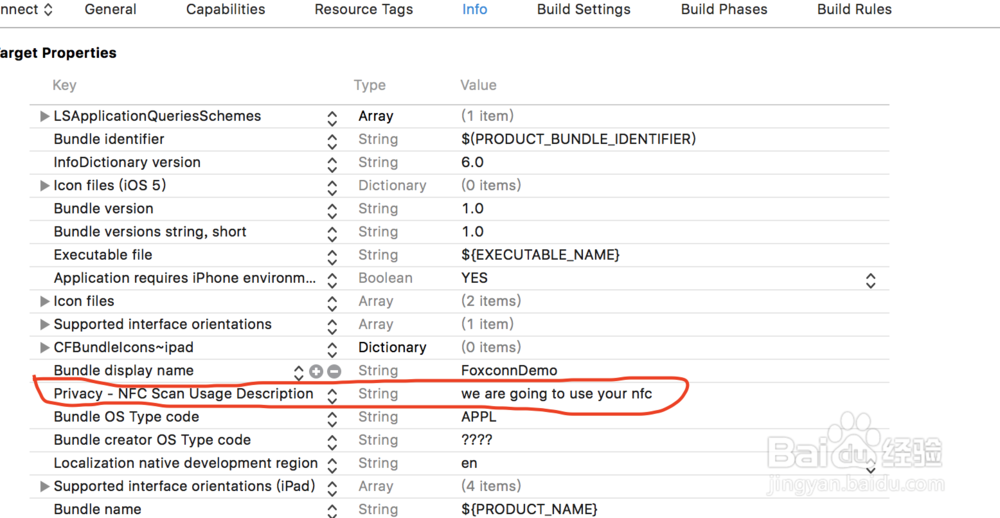The height and width of the screenshot is (518, 1000).
Task: Open the Capabilities tab
Action: [226, 10]
